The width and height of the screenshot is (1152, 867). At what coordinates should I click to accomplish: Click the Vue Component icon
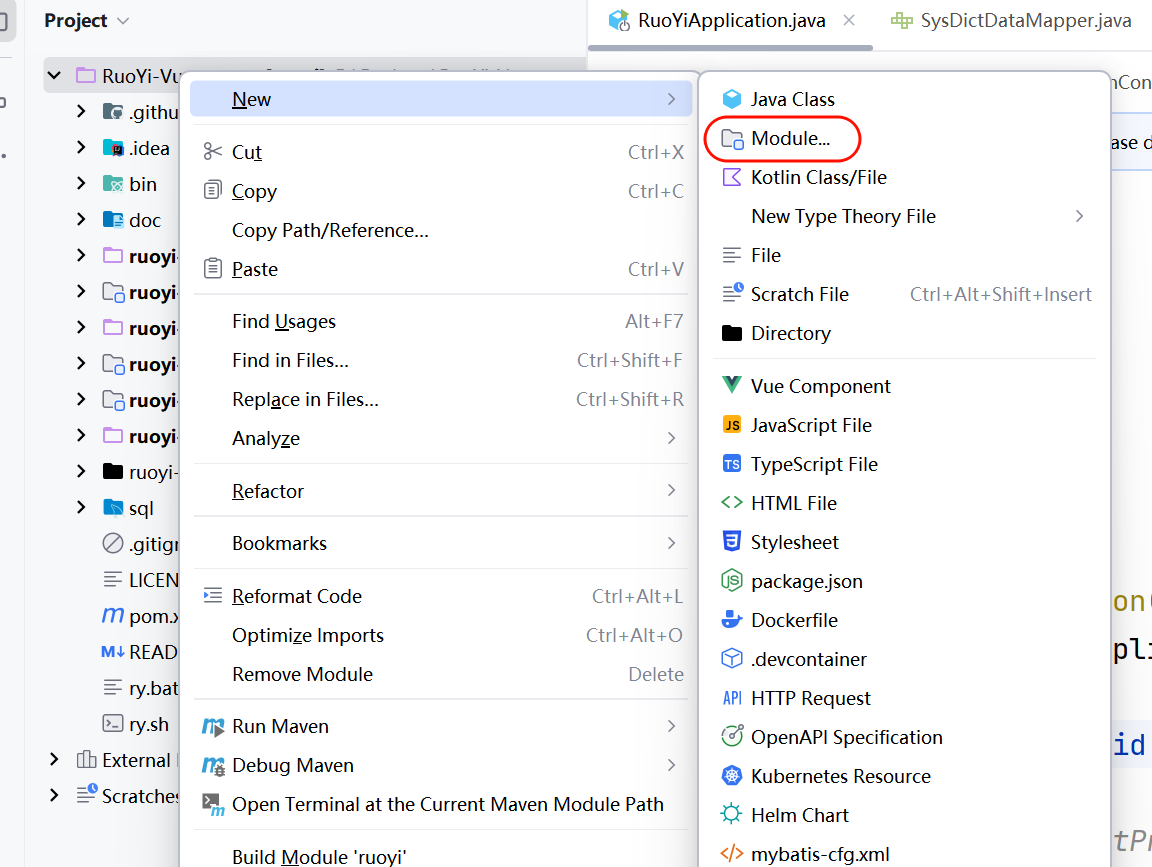click(x=732, y=386)
